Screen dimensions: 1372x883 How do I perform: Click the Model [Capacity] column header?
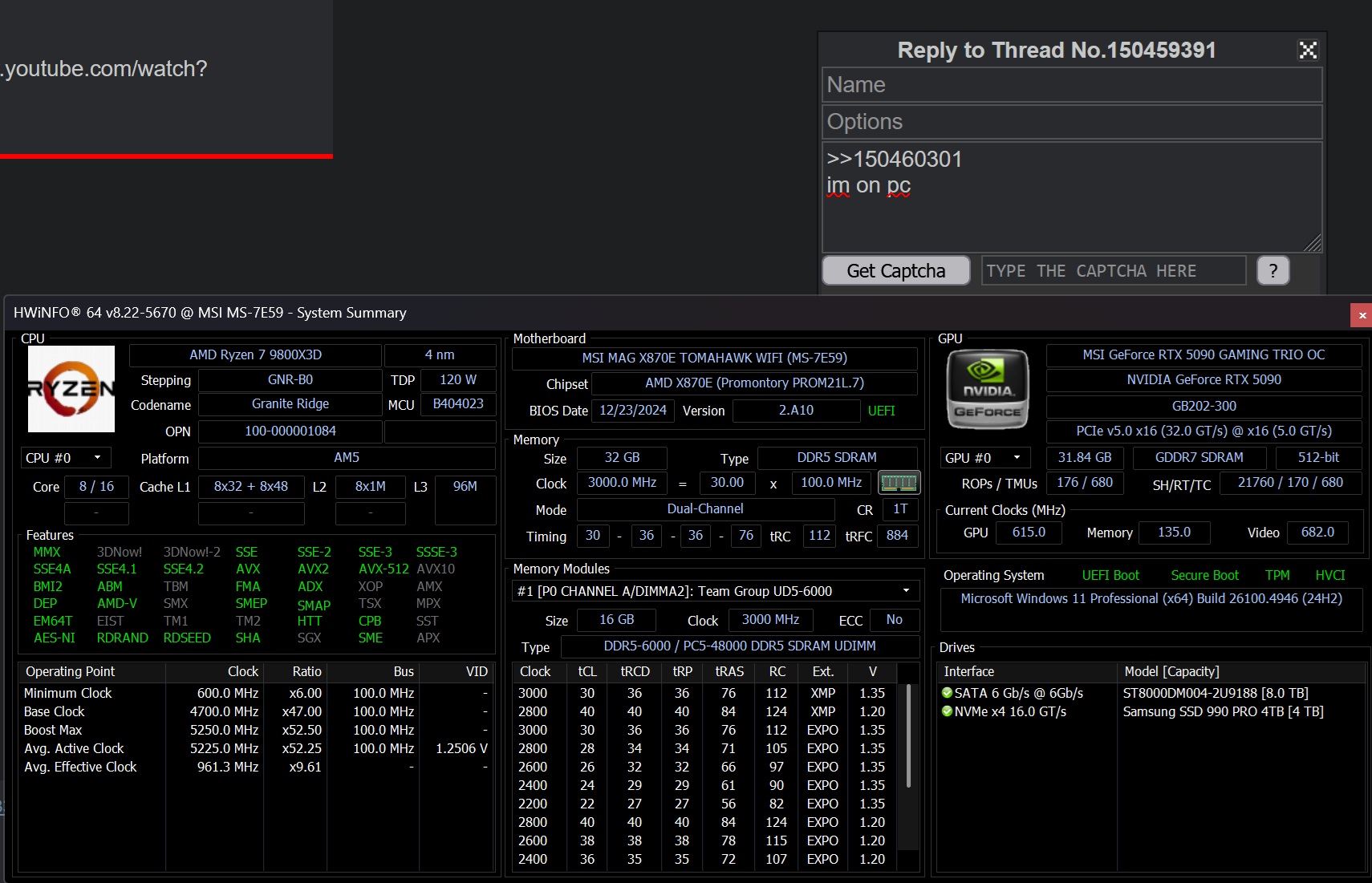[1241, 671]
